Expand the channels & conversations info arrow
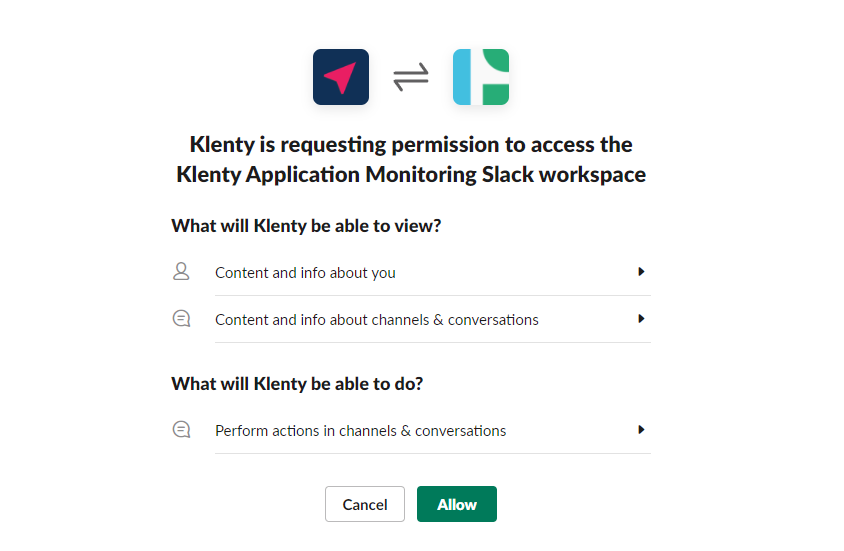This screenshot has width=844, height=551. pos(641,319)
